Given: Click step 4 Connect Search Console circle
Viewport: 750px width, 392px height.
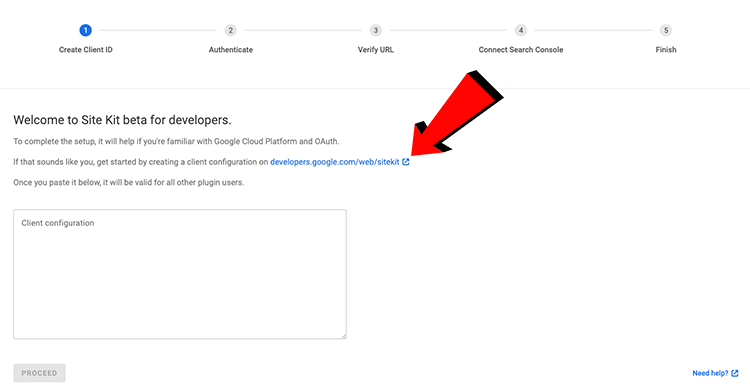Looking at the screenshot, I should tap(521, 30).
